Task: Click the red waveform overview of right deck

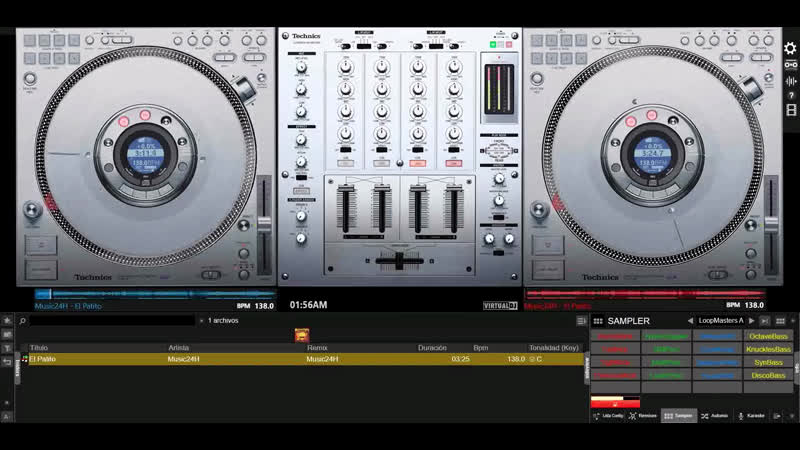Action: [645, 294]
